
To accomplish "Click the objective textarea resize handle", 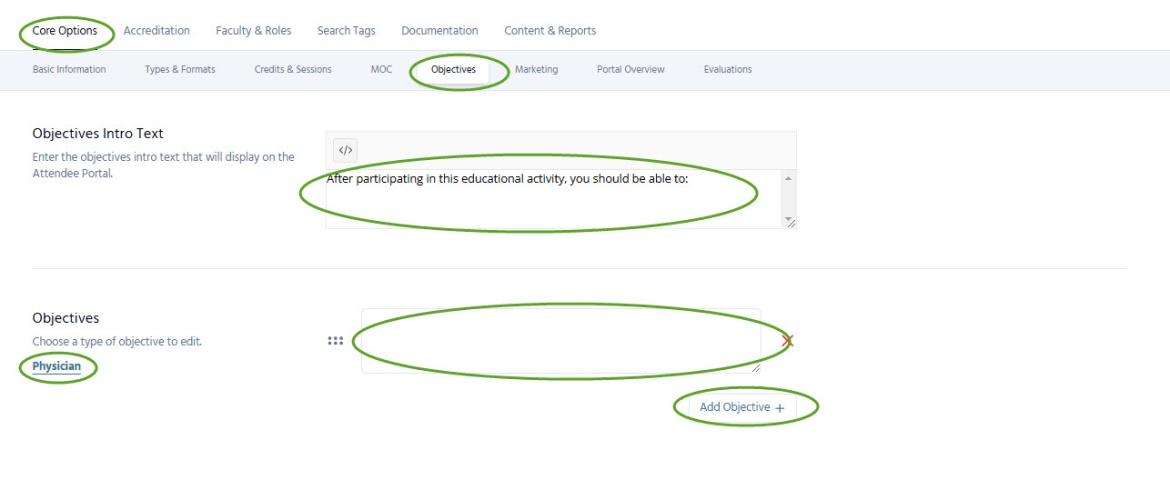I will pos(756,368).
